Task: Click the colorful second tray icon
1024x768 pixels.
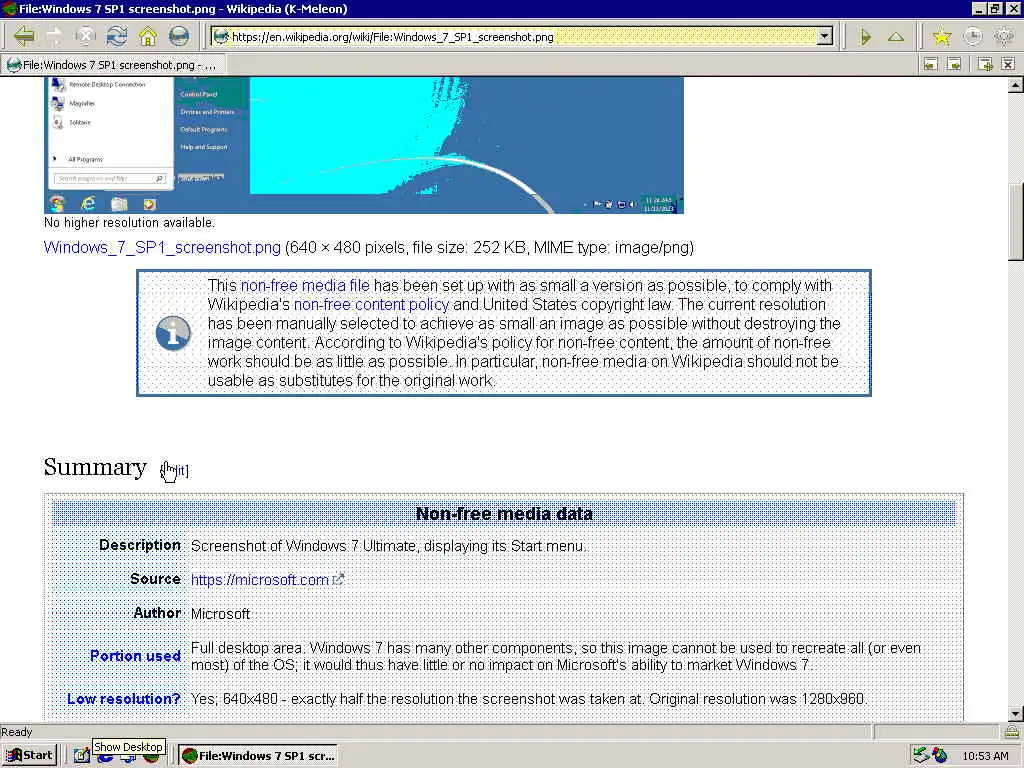Action: 940,755
